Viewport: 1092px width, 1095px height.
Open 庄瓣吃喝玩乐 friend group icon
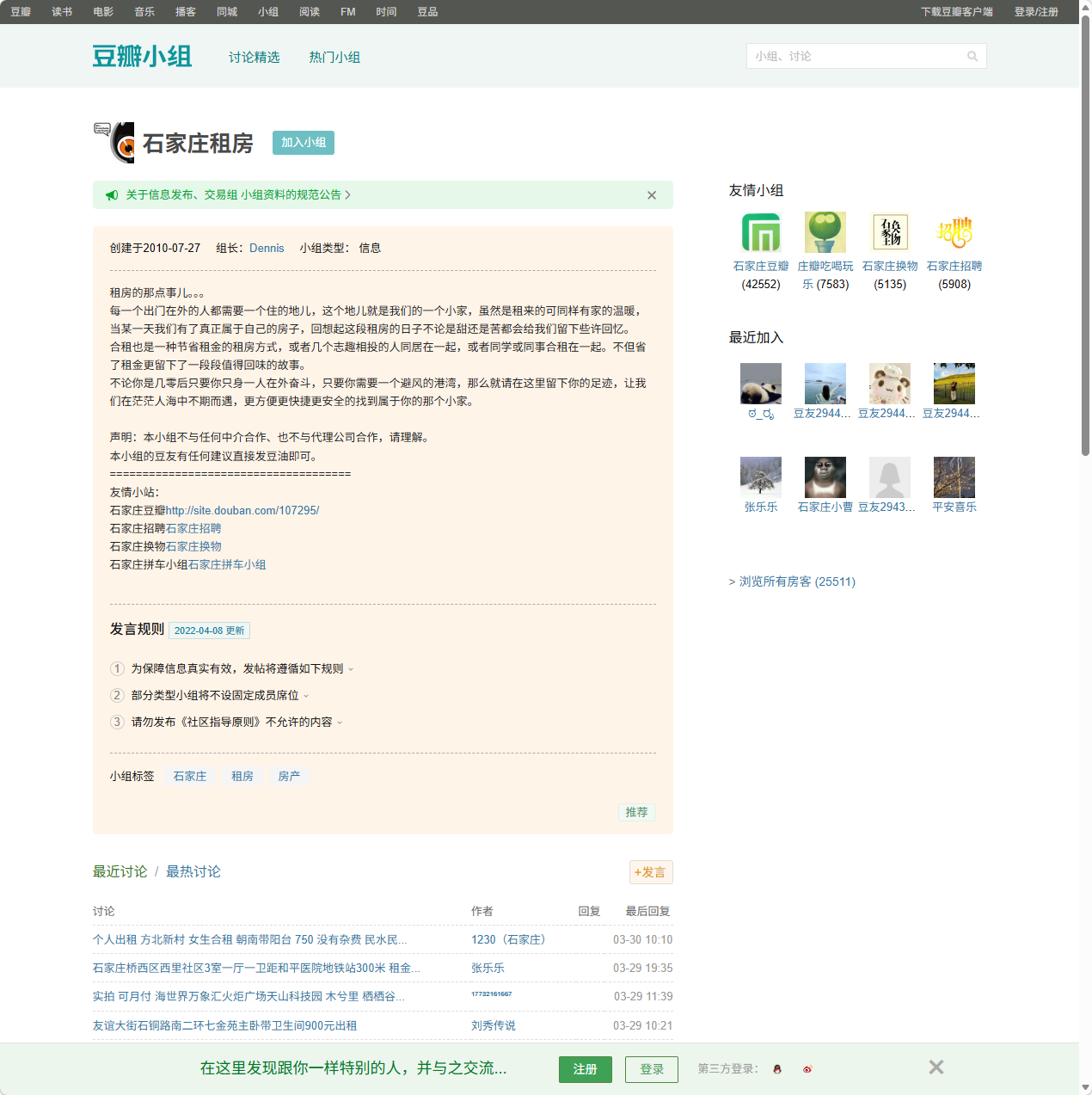[825, 231]
